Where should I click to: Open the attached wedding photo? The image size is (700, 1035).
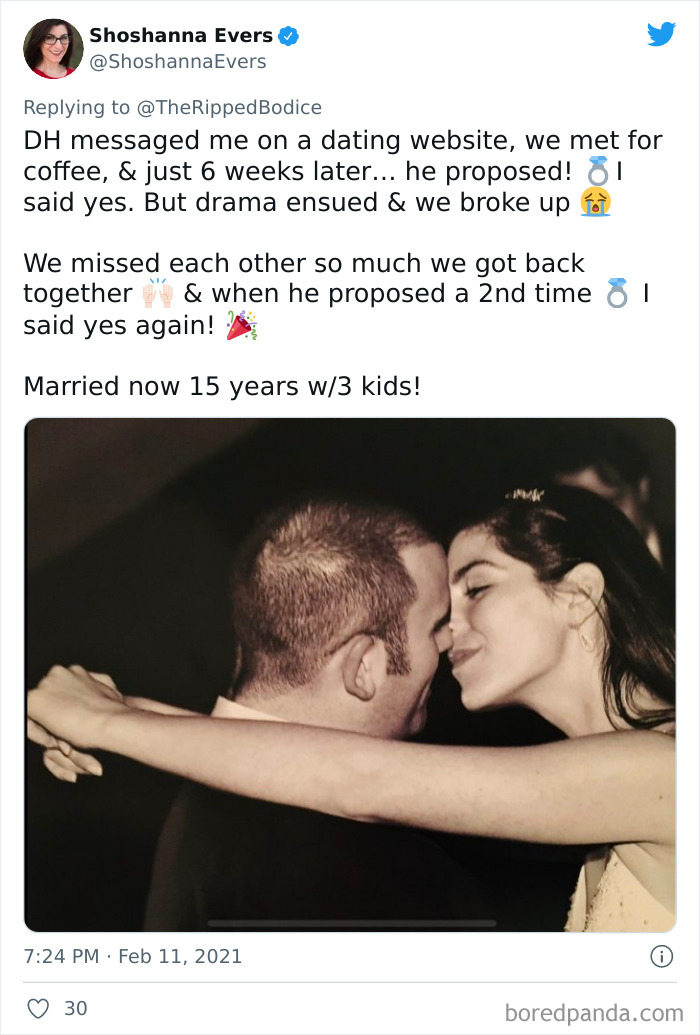[350, 670]
